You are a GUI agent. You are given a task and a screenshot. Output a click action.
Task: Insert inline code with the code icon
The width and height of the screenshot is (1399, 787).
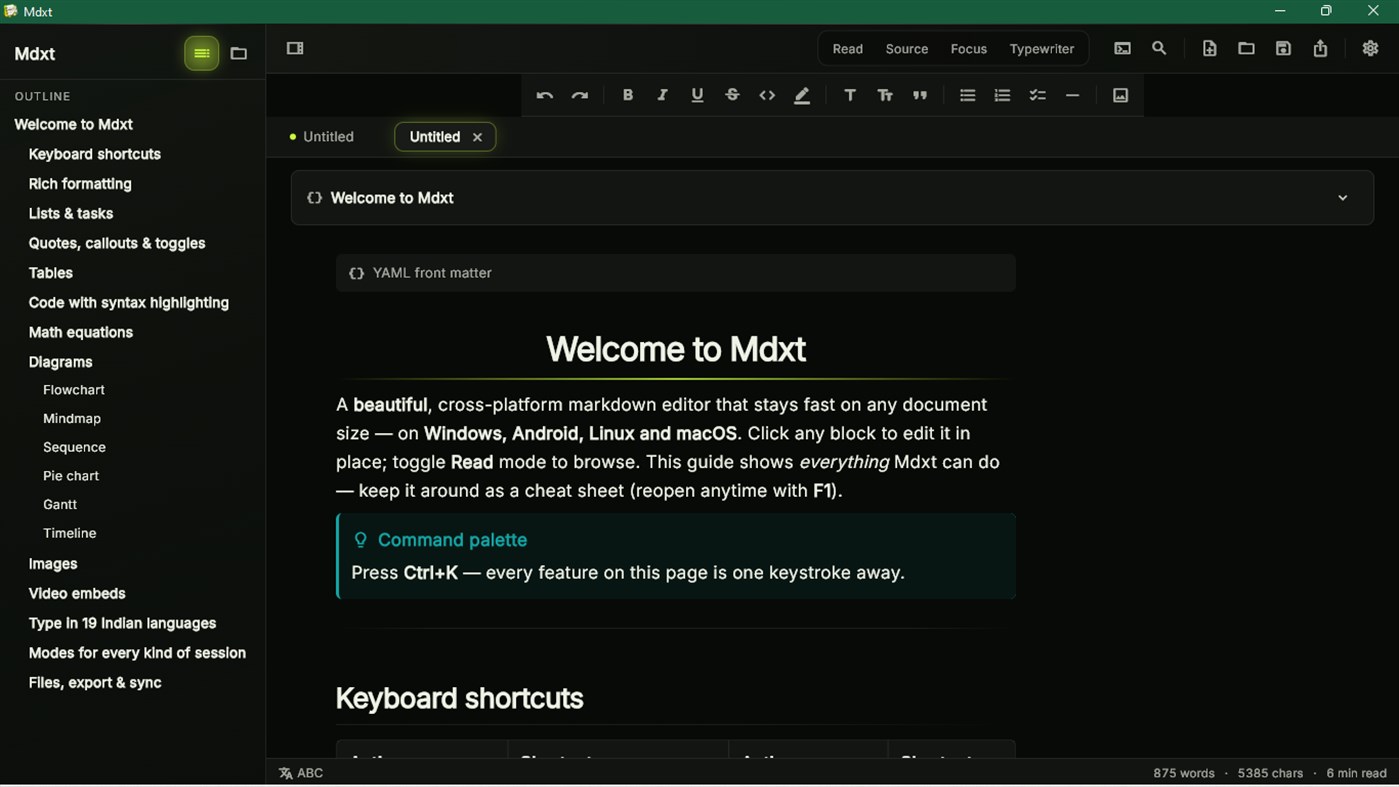click(767, 96)
